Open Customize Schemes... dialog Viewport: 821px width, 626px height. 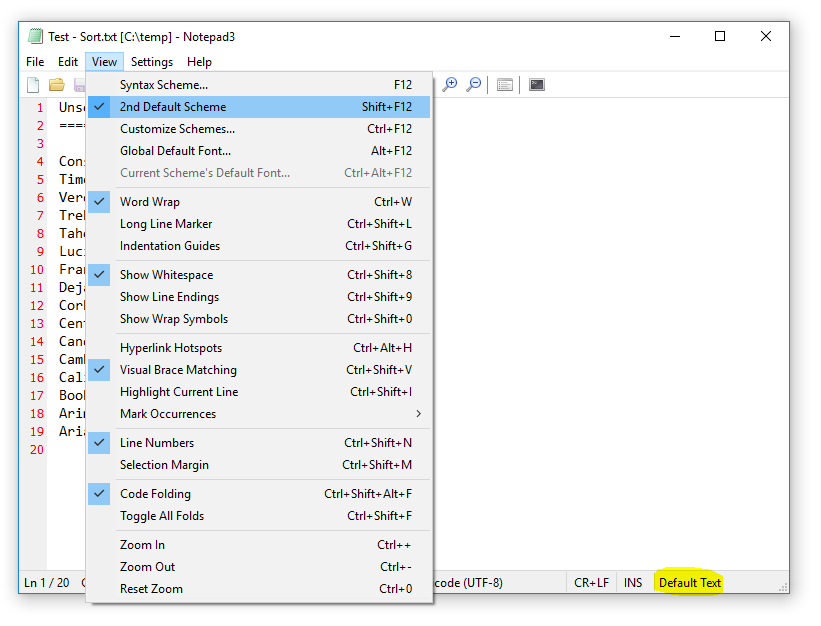259,129
